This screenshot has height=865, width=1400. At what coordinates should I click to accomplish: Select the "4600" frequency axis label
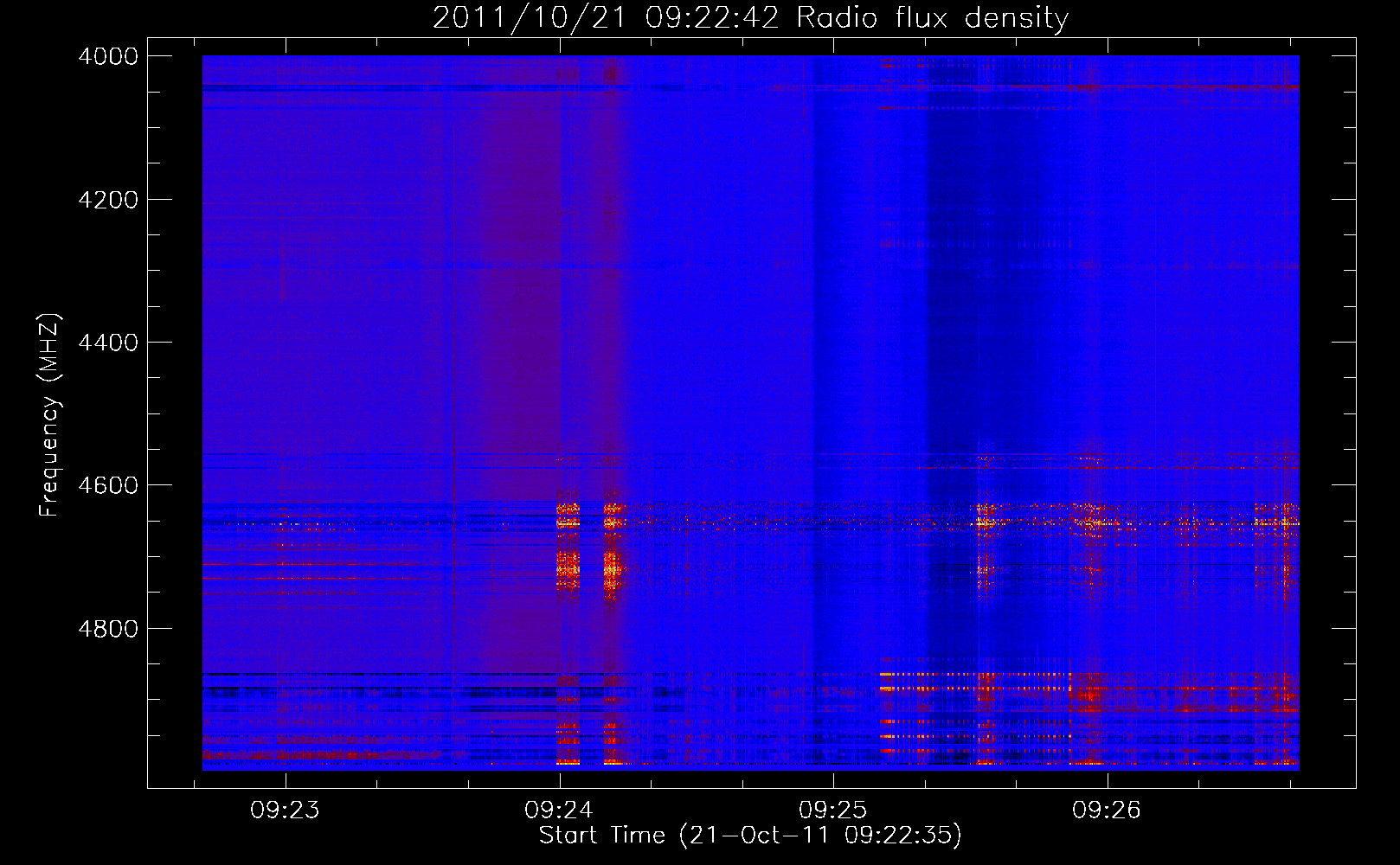pyautogui.click(x=107, y=485)
